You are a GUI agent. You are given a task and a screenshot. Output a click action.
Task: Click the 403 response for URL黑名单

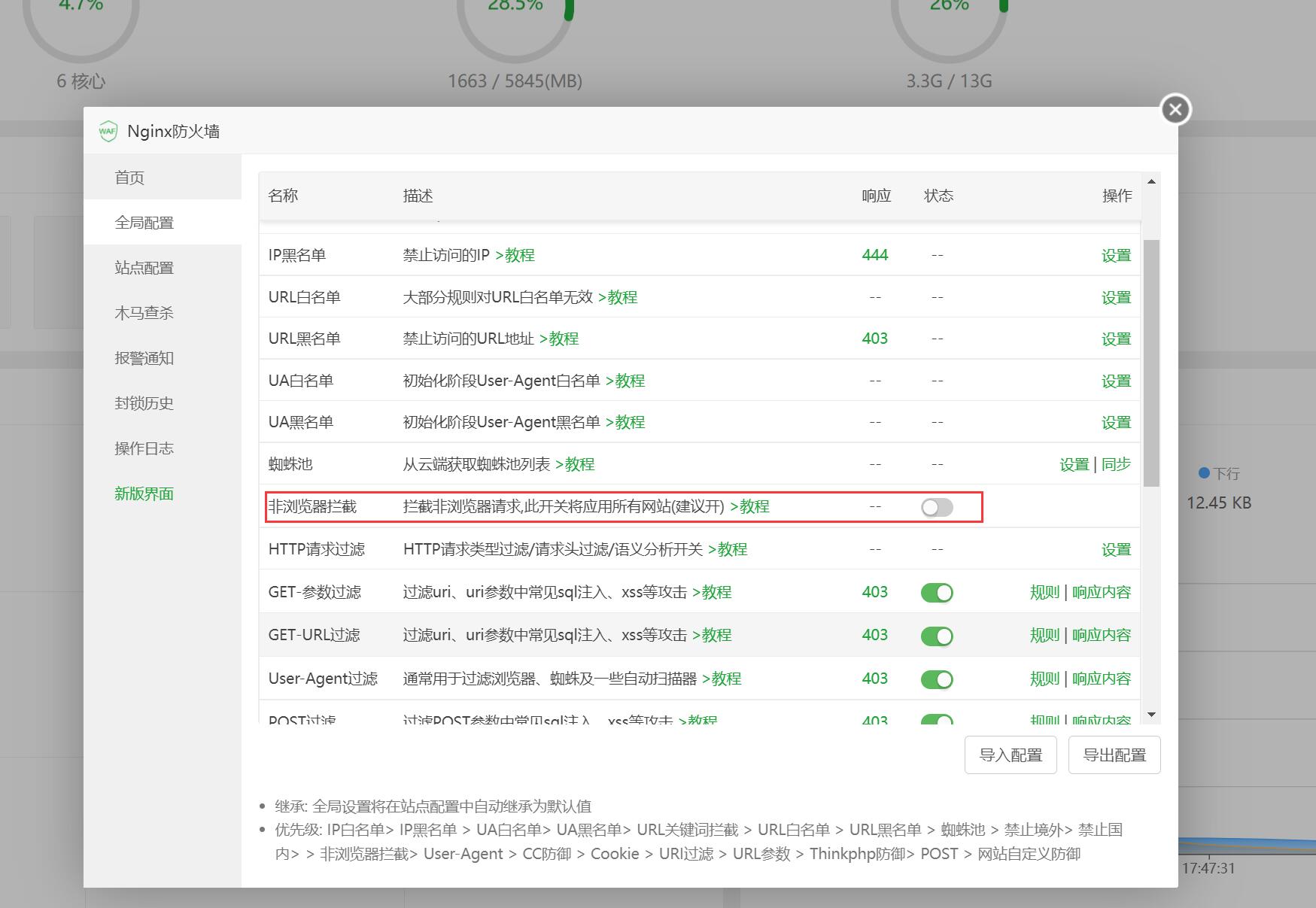pos(875,339)
